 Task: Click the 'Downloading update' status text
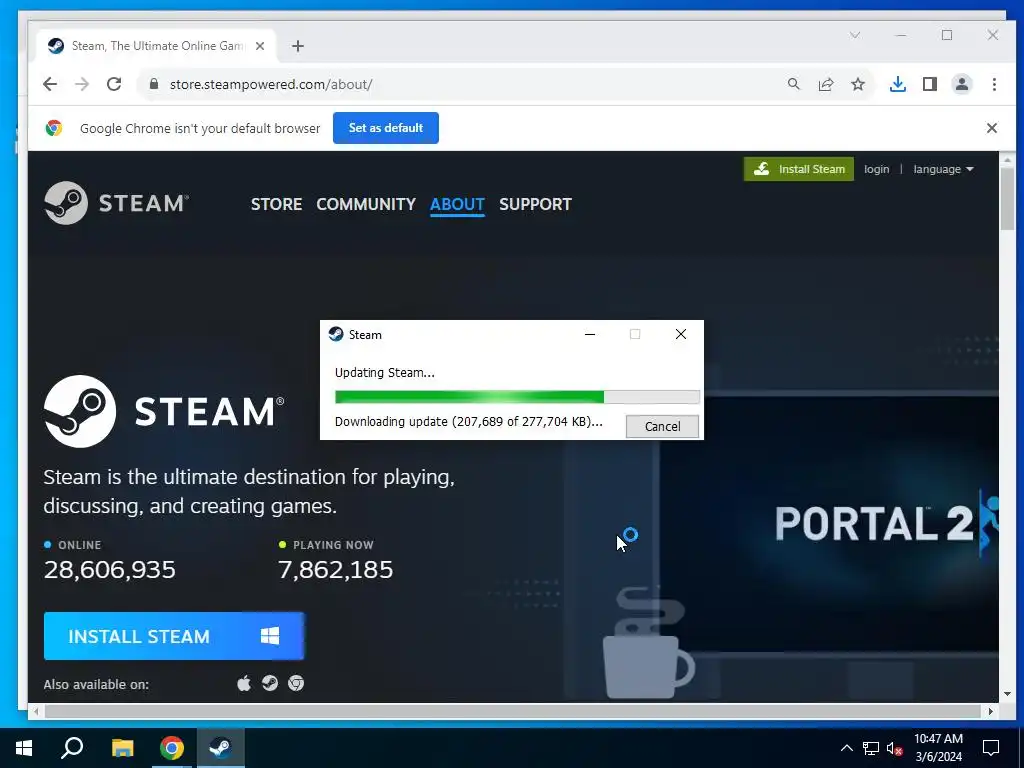click(x=468, y=422)
